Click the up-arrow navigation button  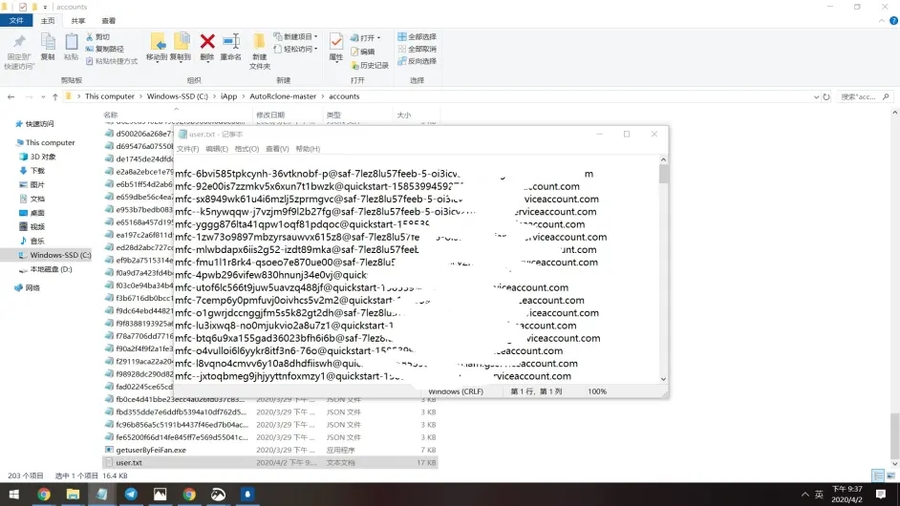pyautogui.click(x=55, y=97)
